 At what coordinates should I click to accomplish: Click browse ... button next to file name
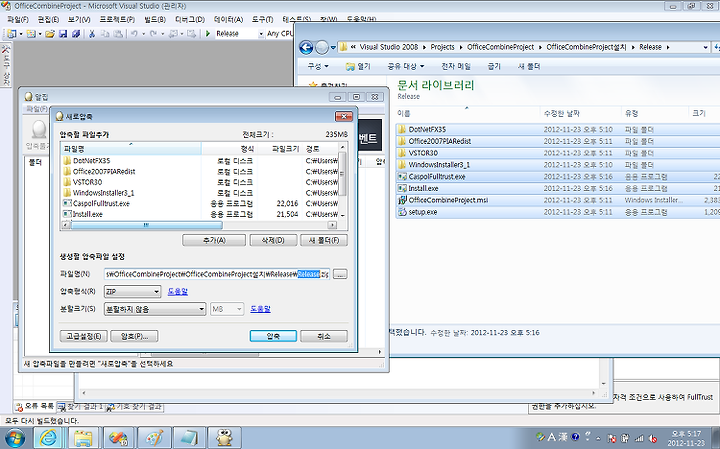click(340, 274)
